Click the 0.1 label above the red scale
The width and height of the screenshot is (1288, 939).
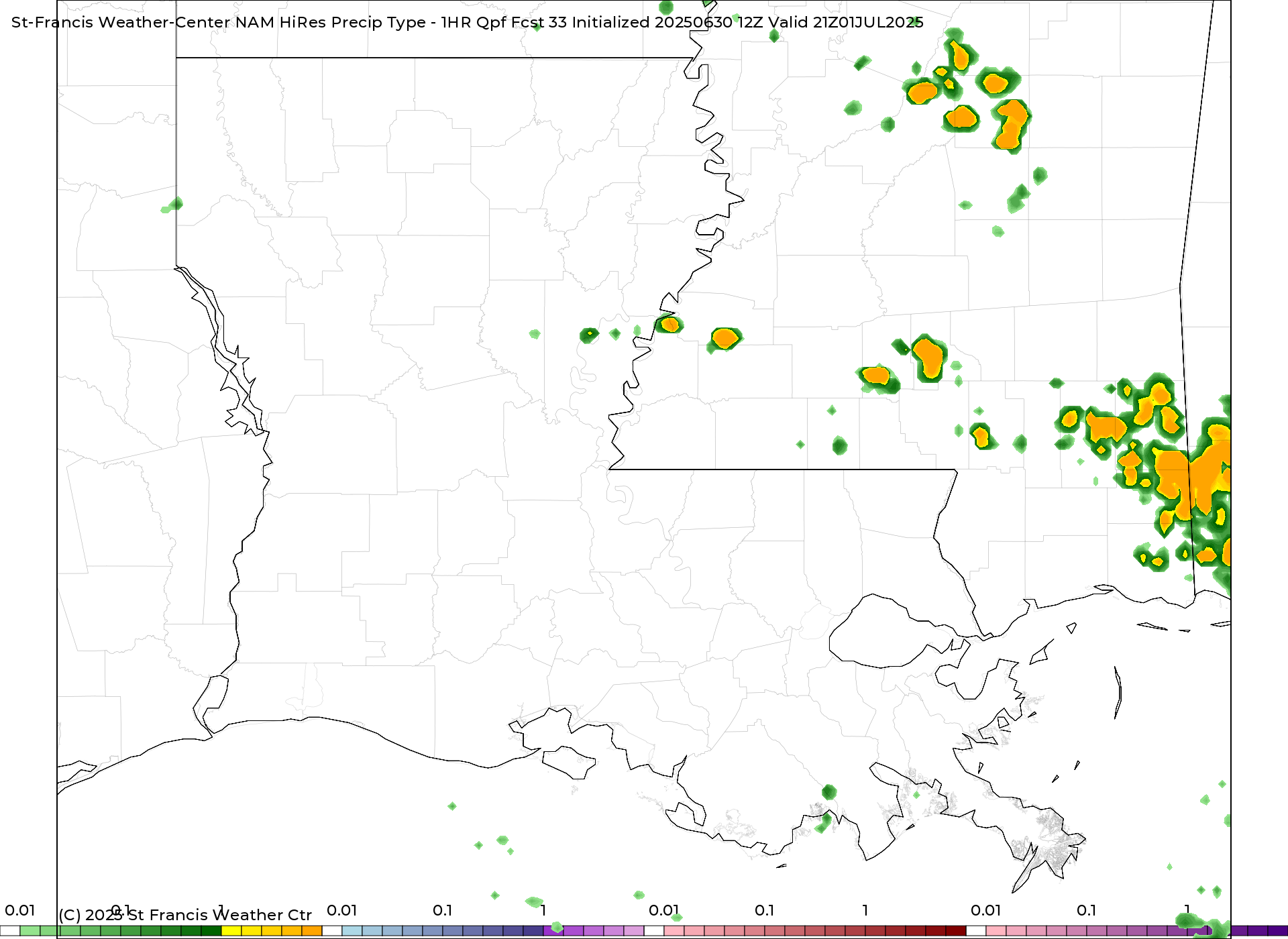[764, 911]
